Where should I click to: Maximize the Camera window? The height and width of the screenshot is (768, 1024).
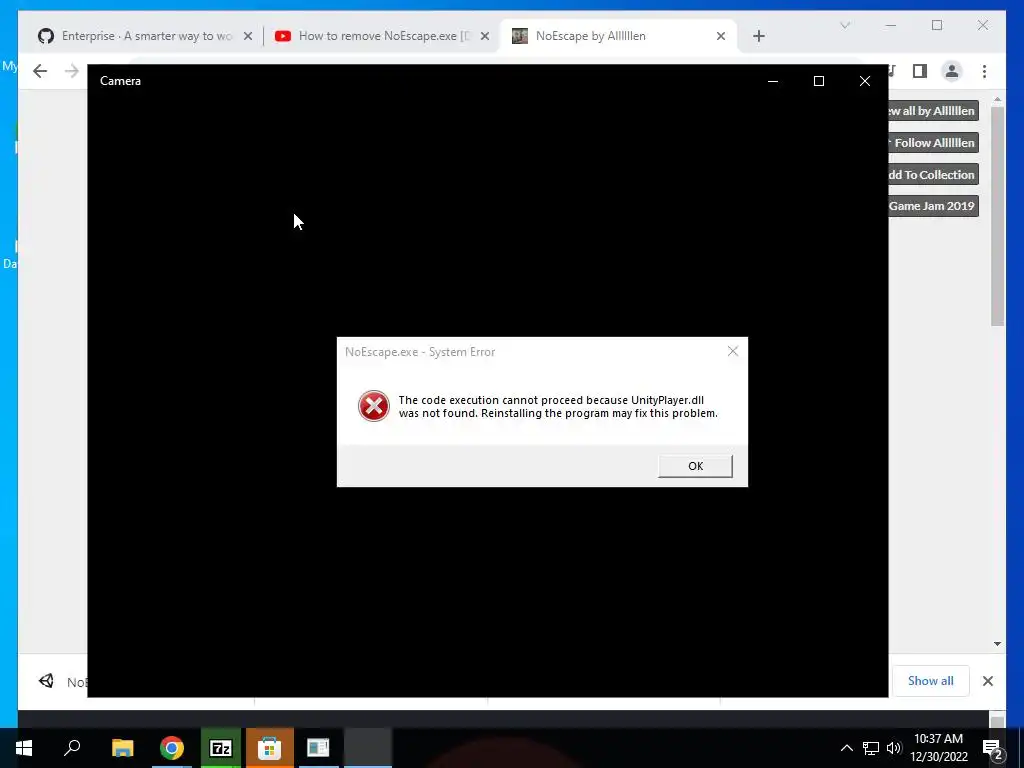coord(818,81)
